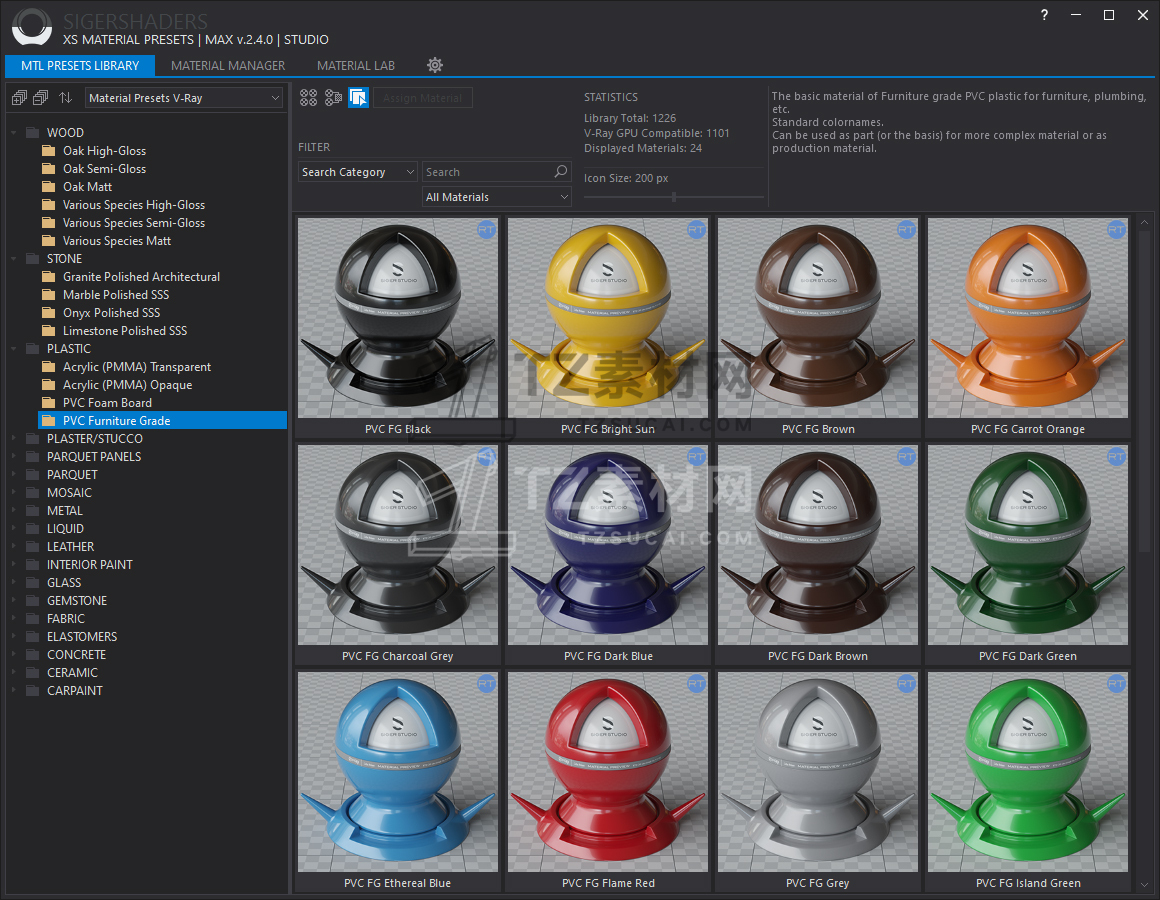
Task: Adjust the Icon Size slider handle
Action: pos(674,197)
